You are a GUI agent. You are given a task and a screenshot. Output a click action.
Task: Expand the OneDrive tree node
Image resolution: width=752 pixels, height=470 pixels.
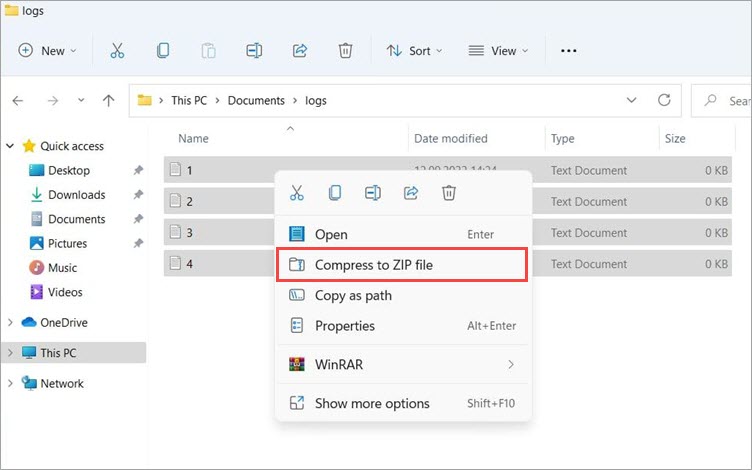point(11,323)
